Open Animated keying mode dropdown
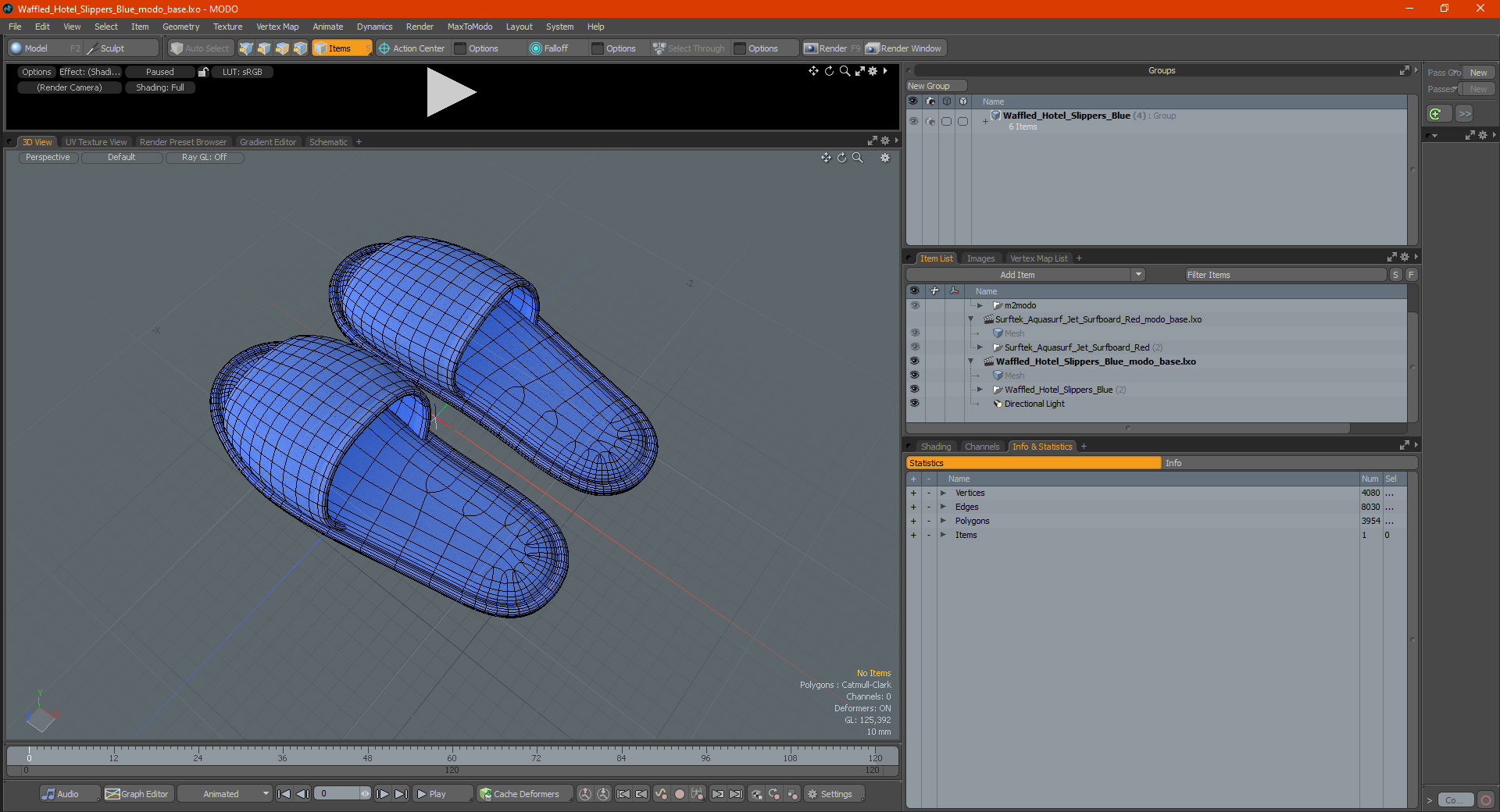 [224, 794]
